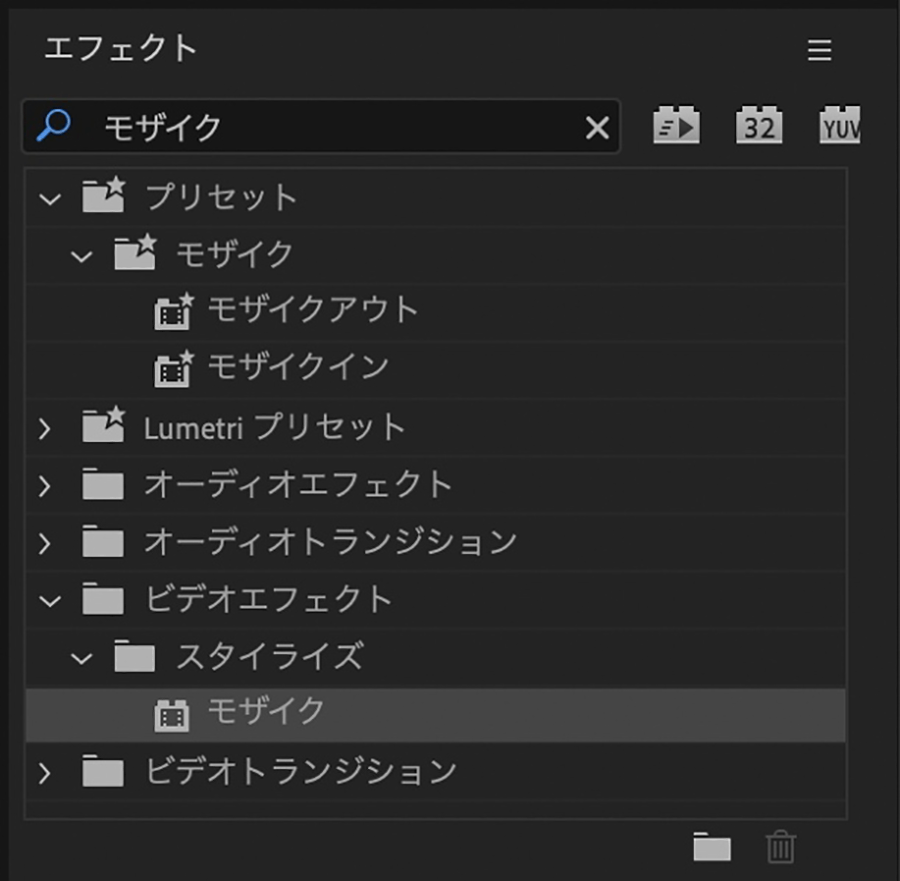Viewport: 900px width, 881px height.
Task: Click the magnifier search icon
Action: [52, 126]
